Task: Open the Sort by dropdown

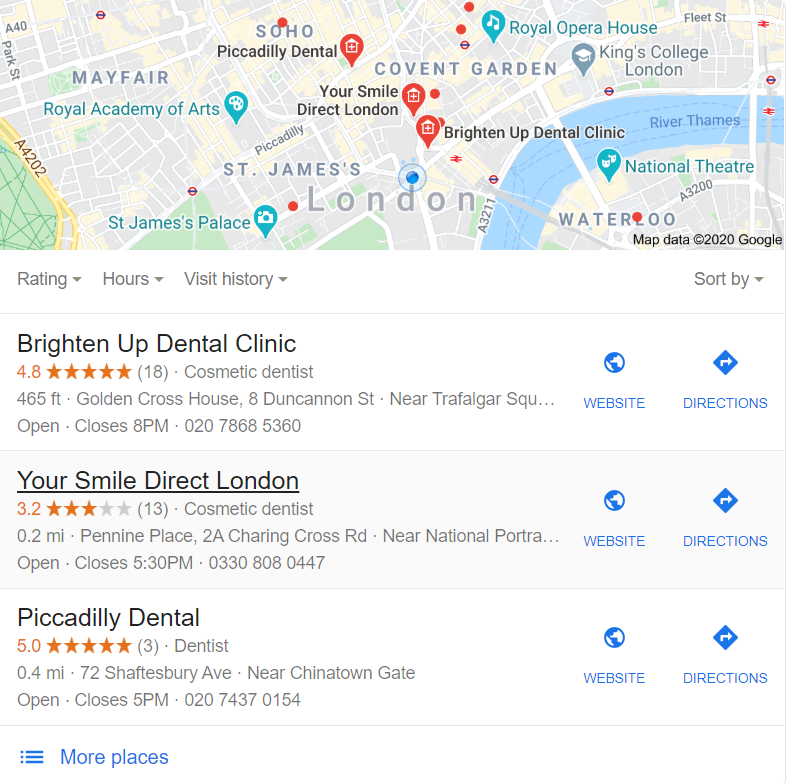Action: 728,279
